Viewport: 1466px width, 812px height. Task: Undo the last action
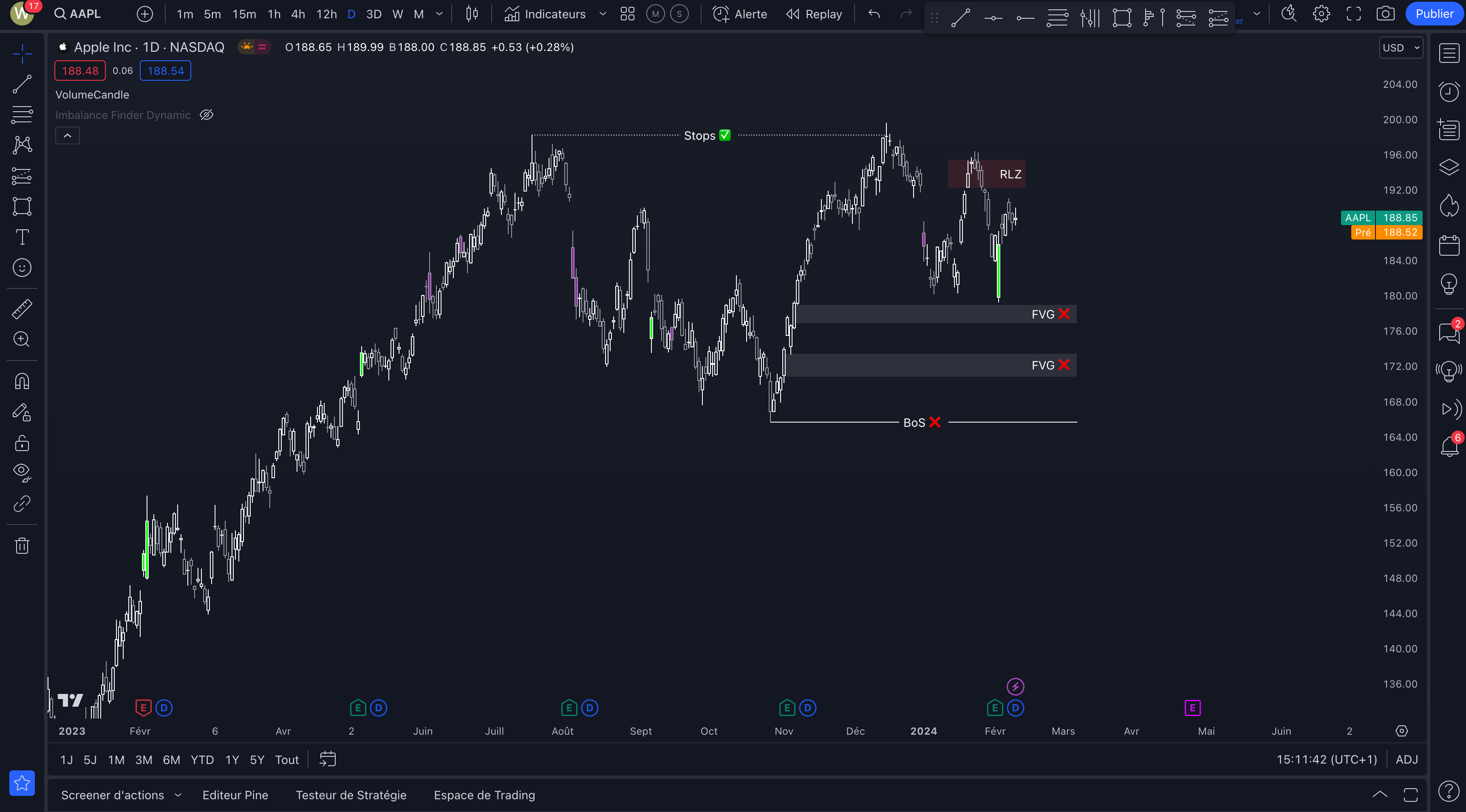[874, 14]
